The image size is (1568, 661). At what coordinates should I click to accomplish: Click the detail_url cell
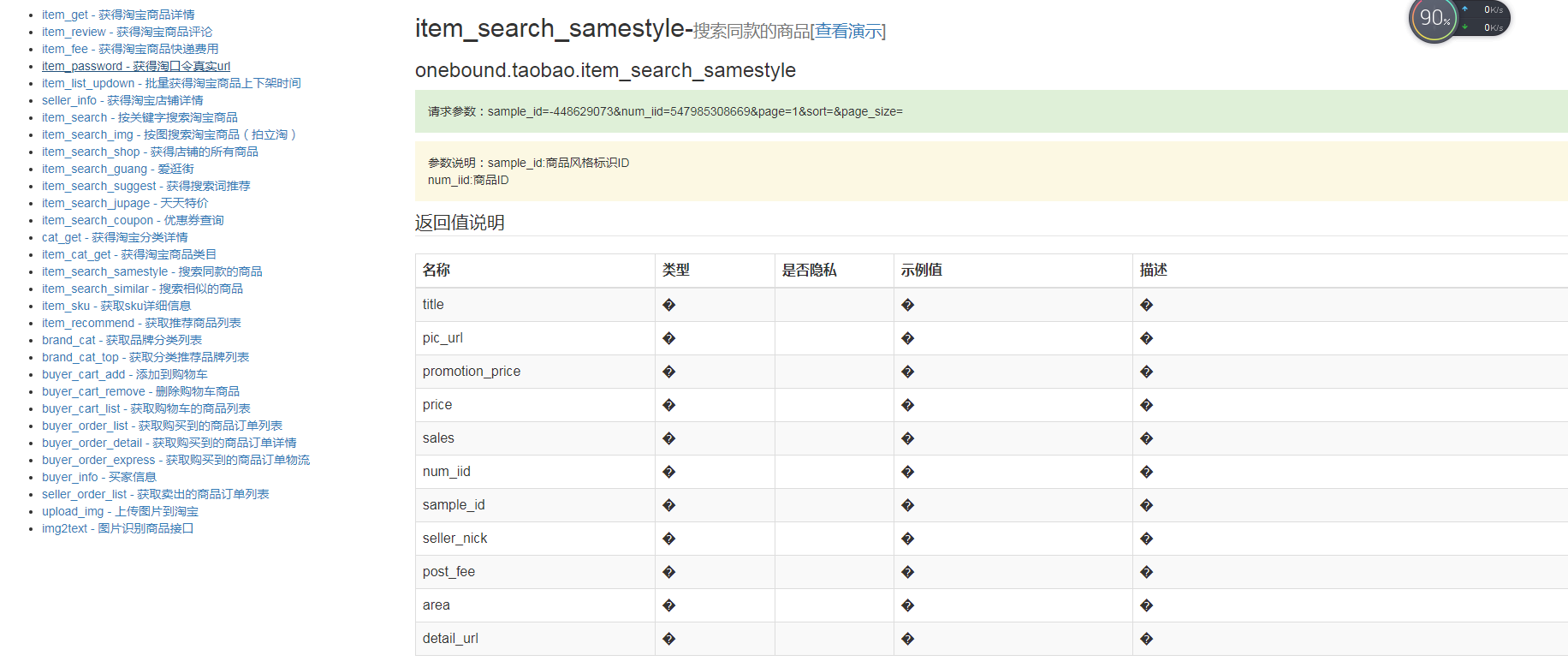(x=535, y=639)
